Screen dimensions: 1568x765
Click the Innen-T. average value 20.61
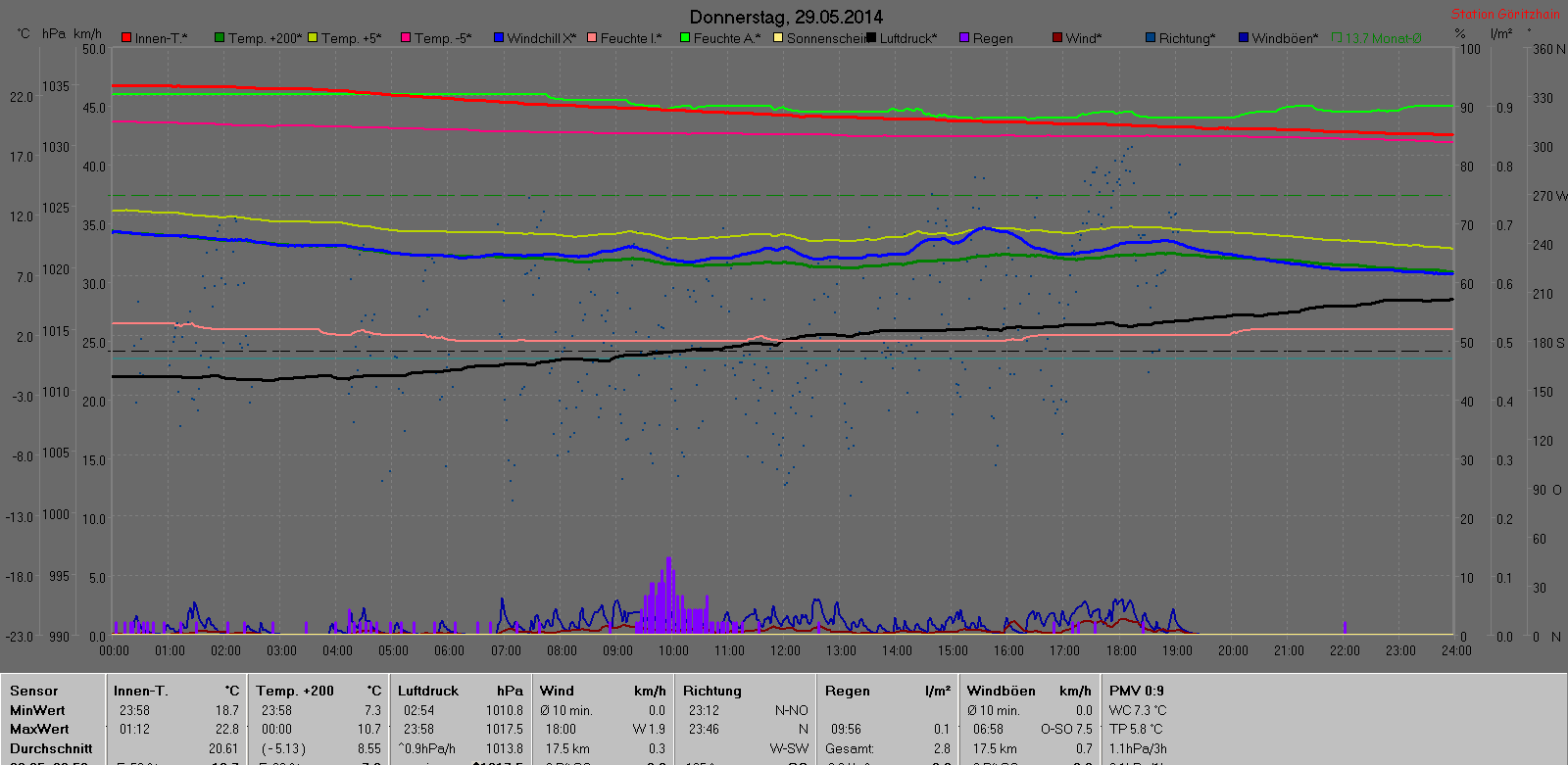tap(223, 748)
